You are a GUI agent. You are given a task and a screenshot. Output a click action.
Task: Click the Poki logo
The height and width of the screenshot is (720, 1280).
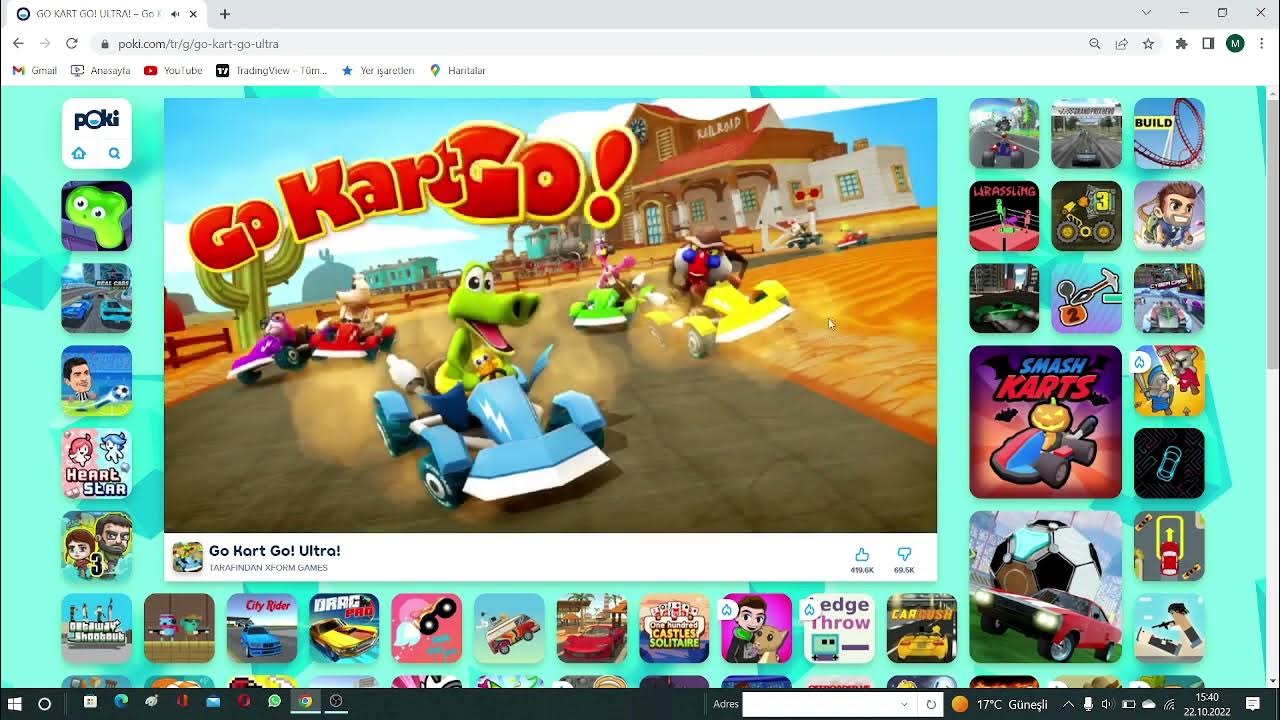(97, 120)
